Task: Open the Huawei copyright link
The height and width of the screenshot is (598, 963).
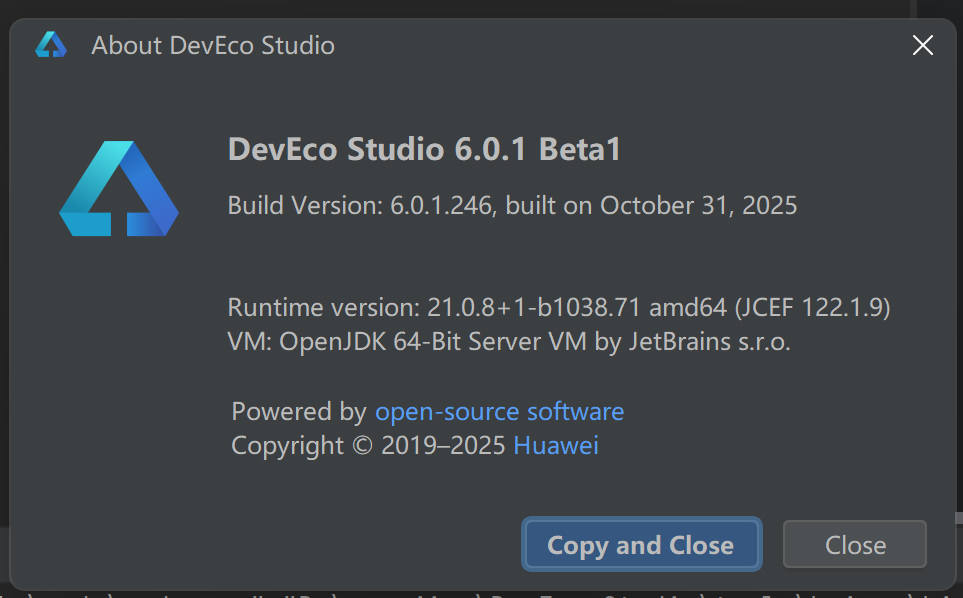Action: [x=555, y=445]
